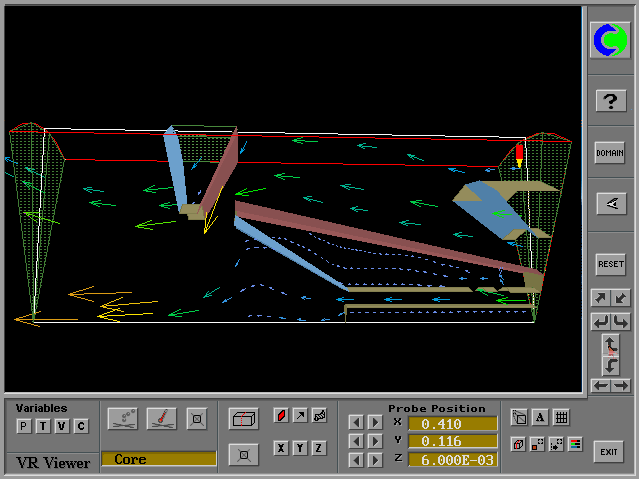Click the yellow Core label field
This screenshot has width=639, height=479.
point(158,459)
